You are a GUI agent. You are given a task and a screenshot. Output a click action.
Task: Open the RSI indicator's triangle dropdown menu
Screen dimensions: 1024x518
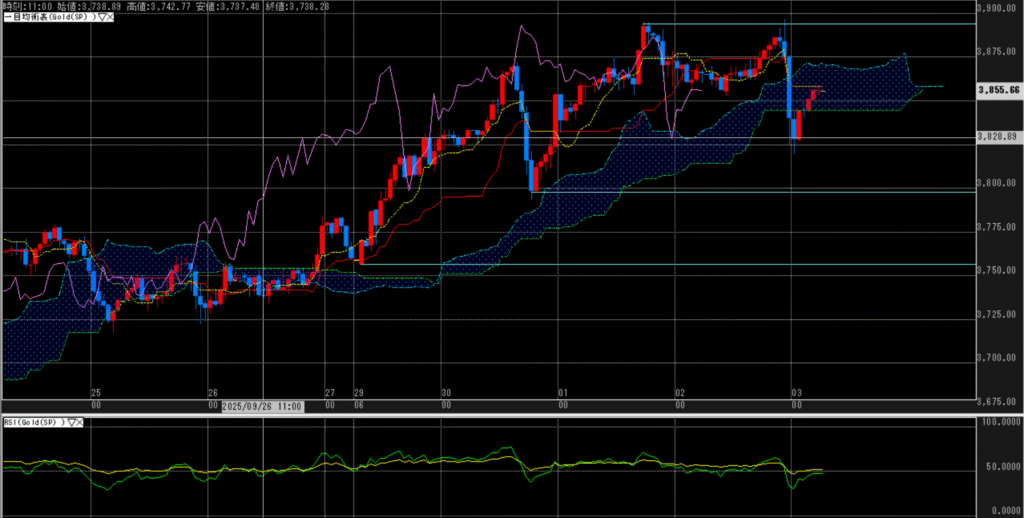[73, 423]
